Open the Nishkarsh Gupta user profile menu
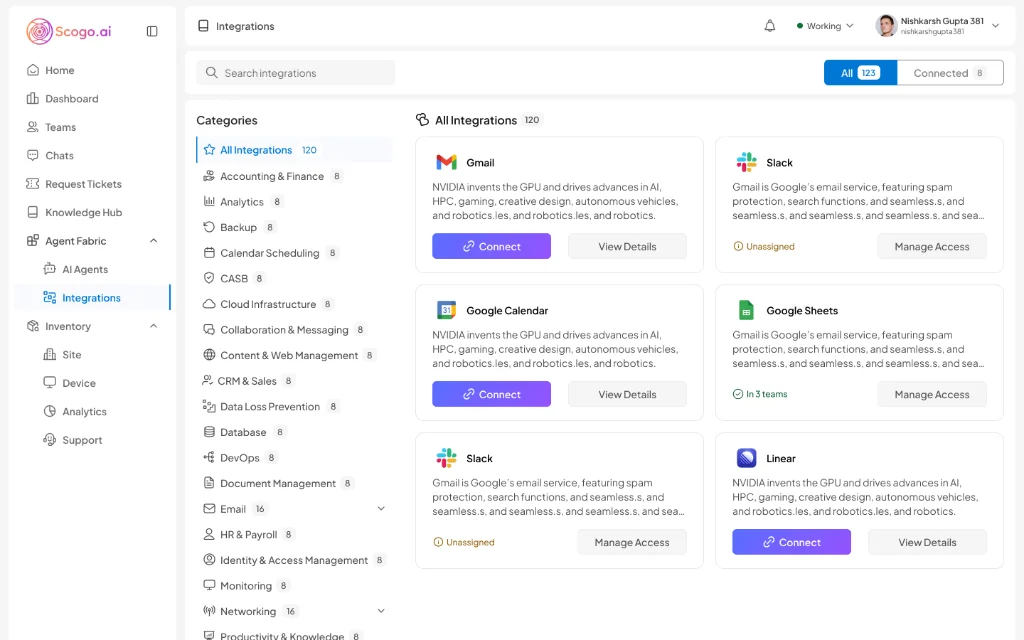Screen dimensions: 1024x640 938,26
